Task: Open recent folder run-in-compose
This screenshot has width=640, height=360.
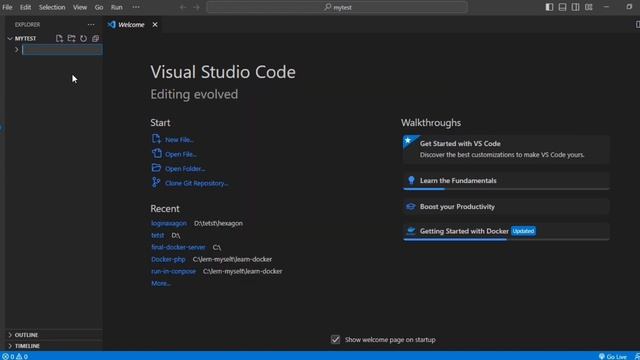Action: (x=173, y=271)
